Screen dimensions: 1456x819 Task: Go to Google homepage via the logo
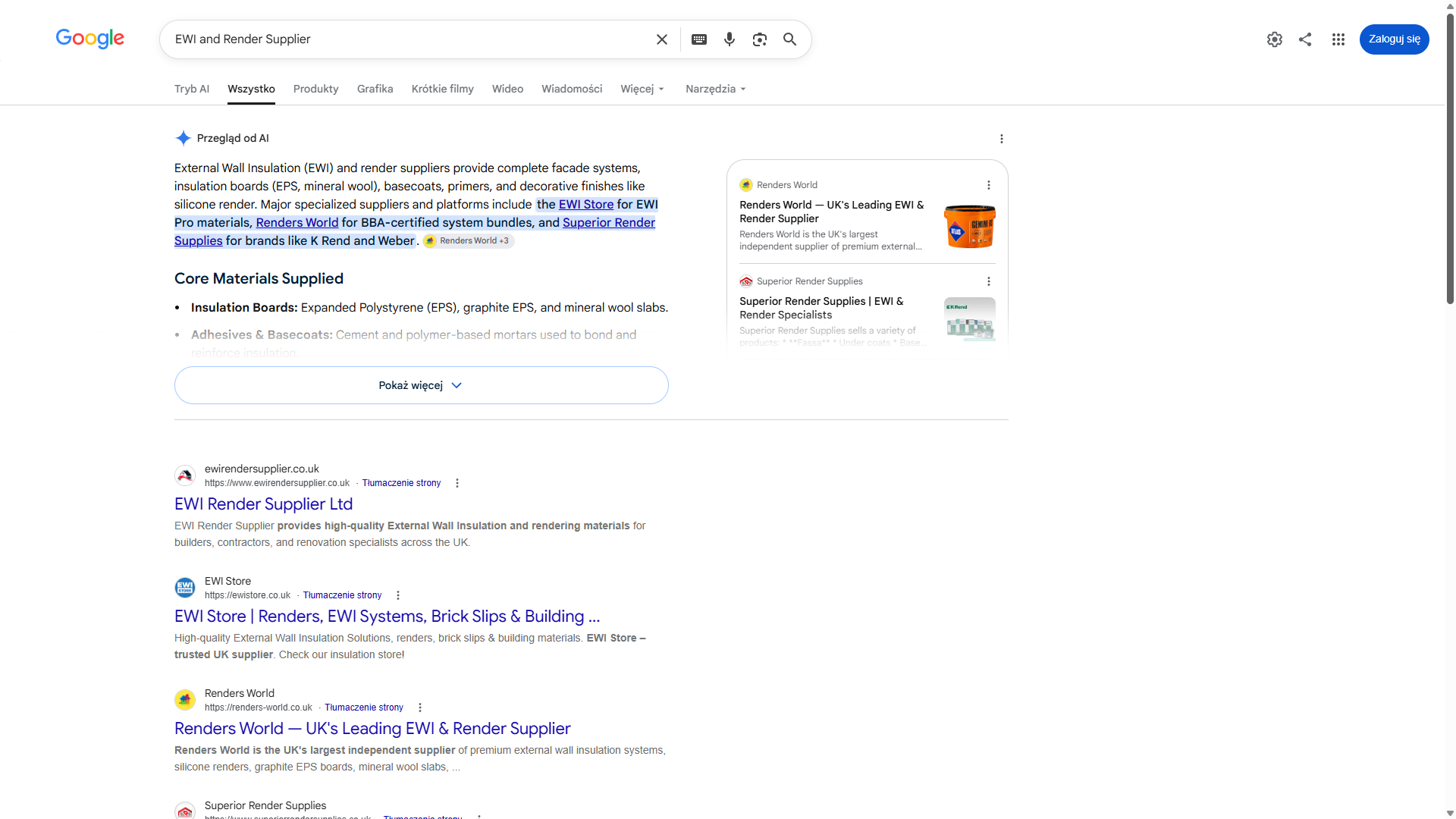tap(90, 39)
